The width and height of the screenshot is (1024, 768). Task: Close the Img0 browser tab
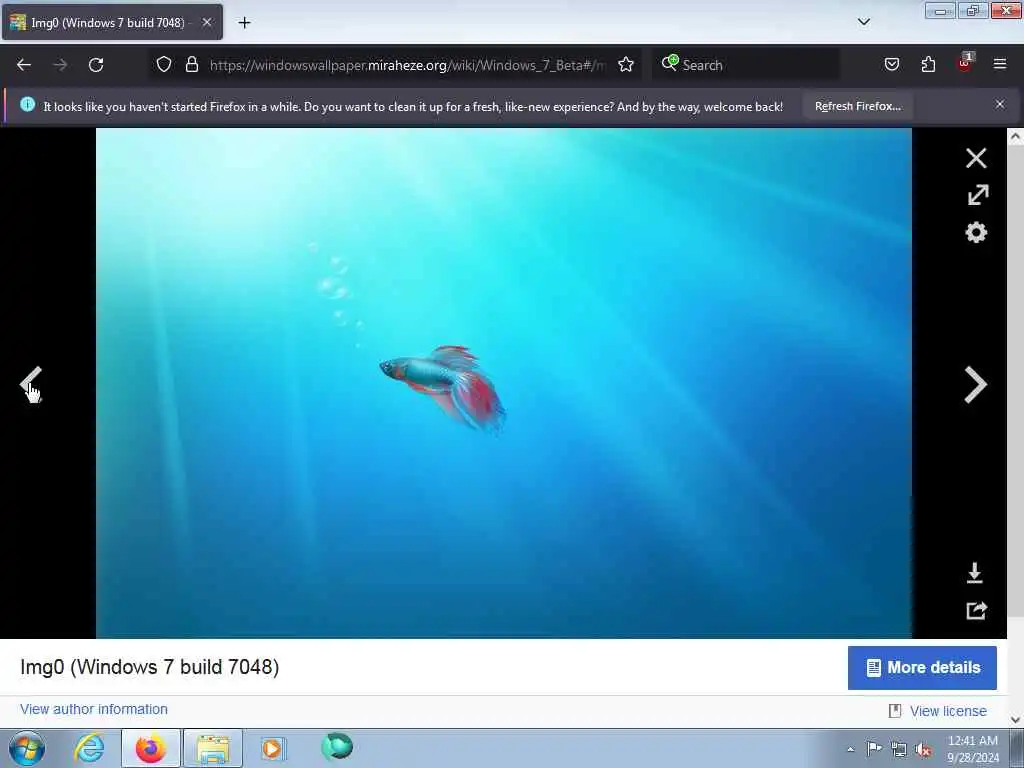206,22
